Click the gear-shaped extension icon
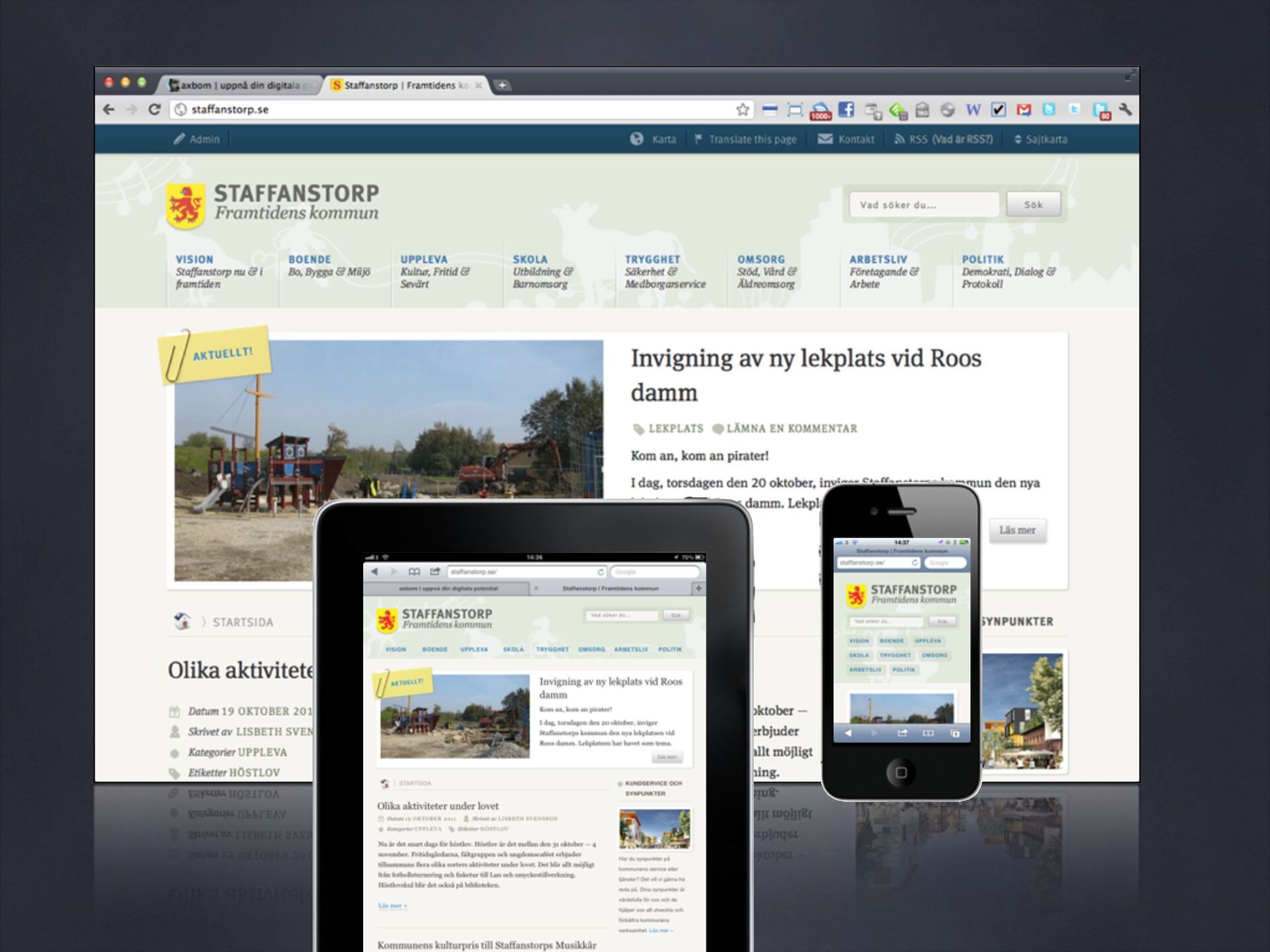 [x=947, y=110]
